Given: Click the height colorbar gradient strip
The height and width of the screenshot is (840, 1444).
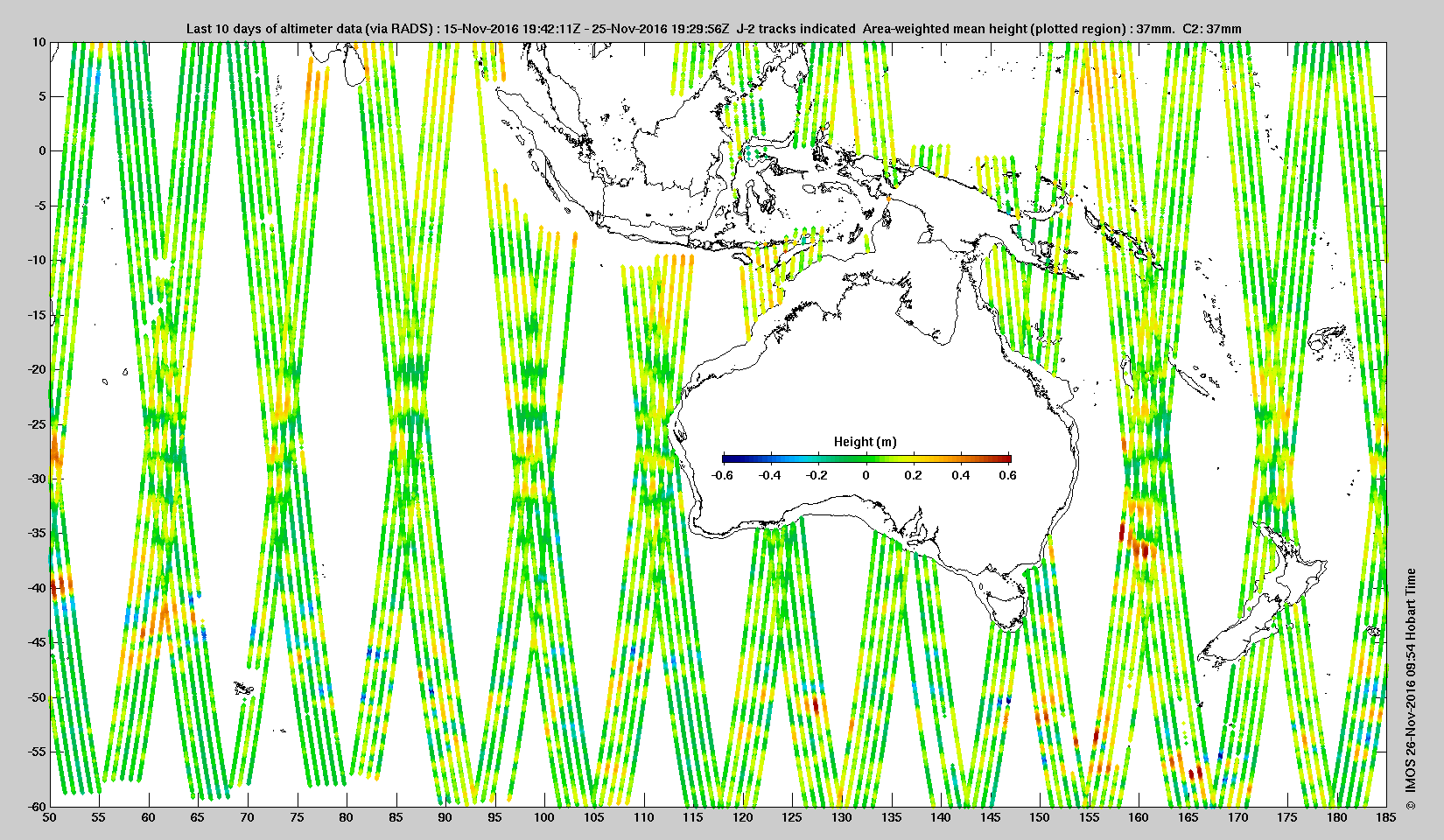Looking at the screenshot, I should [x=866, y=458].
